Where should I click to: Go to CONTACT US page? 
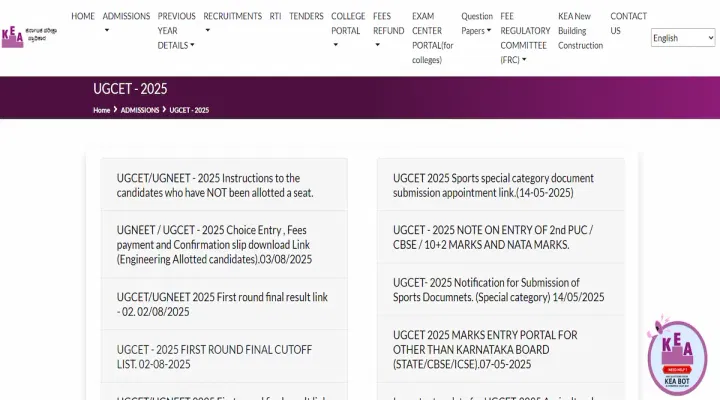[628, 23]
